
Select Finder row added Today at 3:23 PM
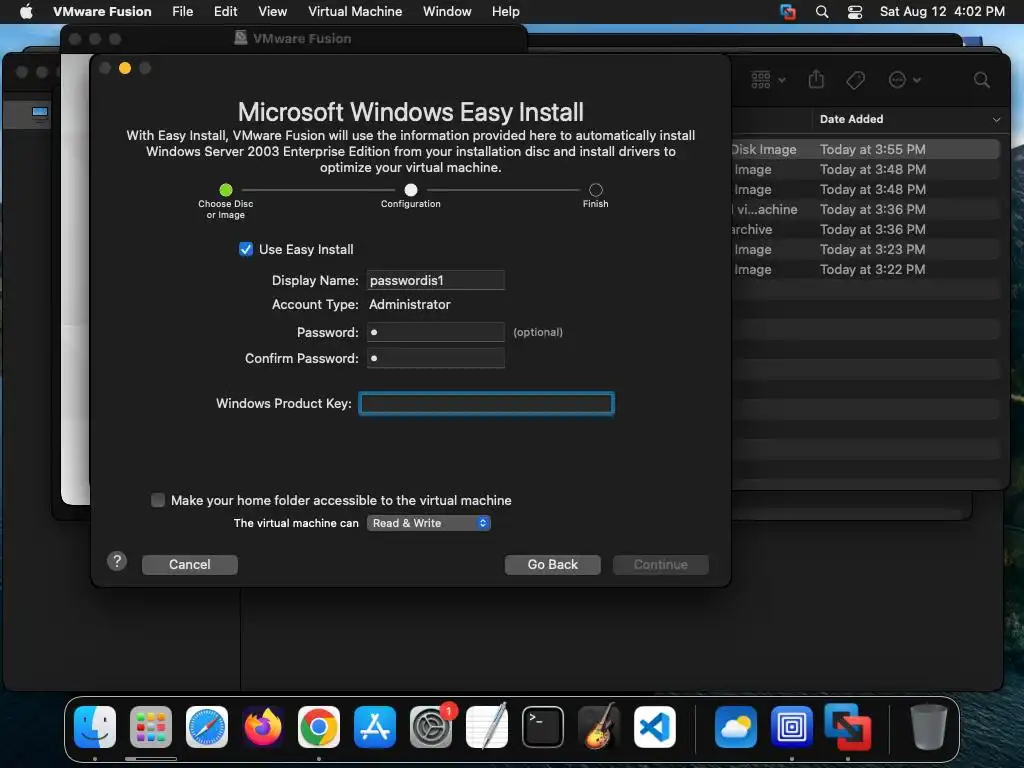[x=865, y=249]
